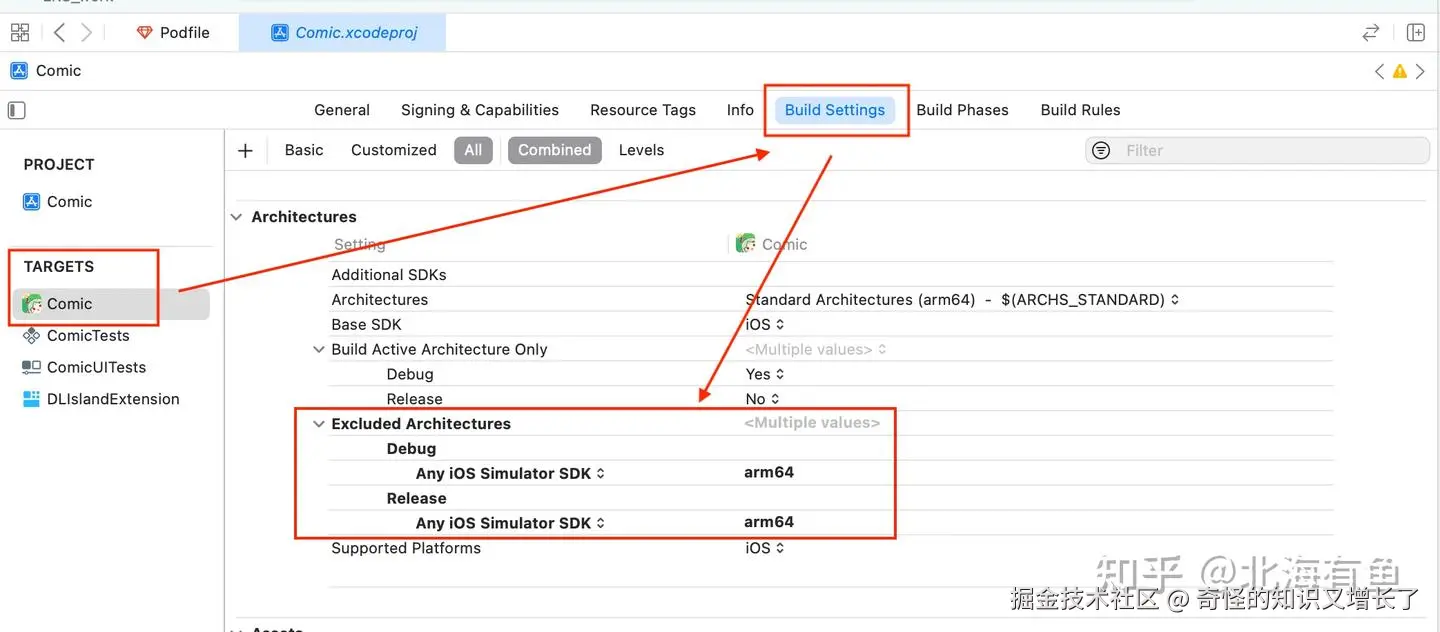Select the Build Settings tab
The image size is (1440, 632).
(835, 110)
